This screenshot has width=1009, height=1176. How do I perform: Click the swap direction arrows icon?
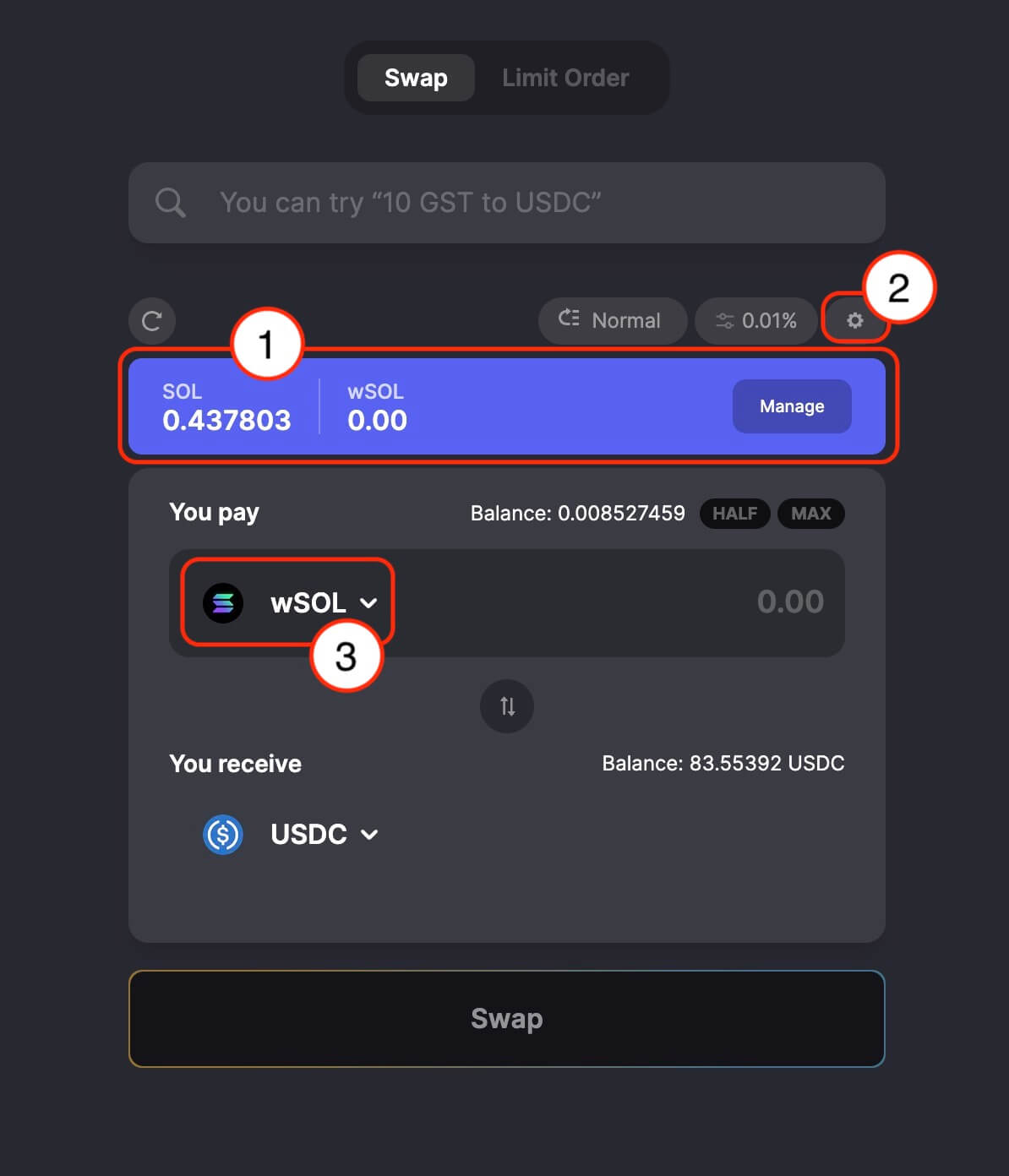[x=507, y=705]
